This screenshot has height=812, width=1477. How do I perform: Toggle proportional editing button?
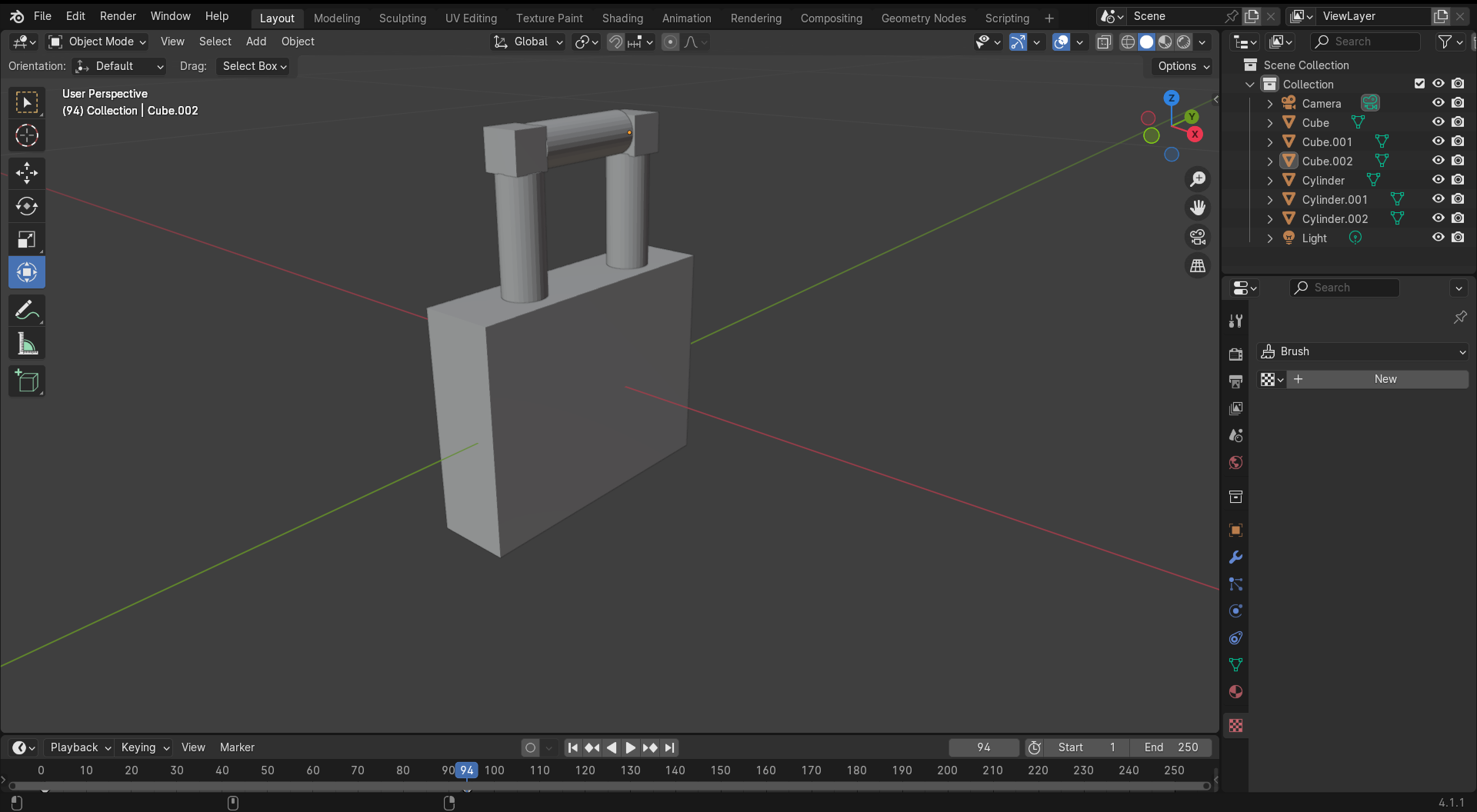click(670, 42)
